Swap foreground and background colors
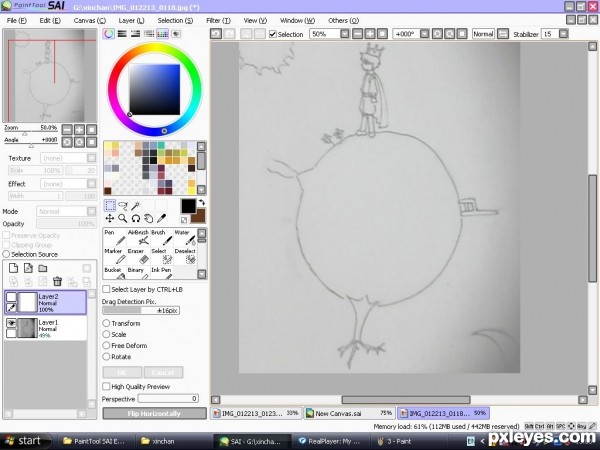The image size is (600, 450). coord(202,202)
